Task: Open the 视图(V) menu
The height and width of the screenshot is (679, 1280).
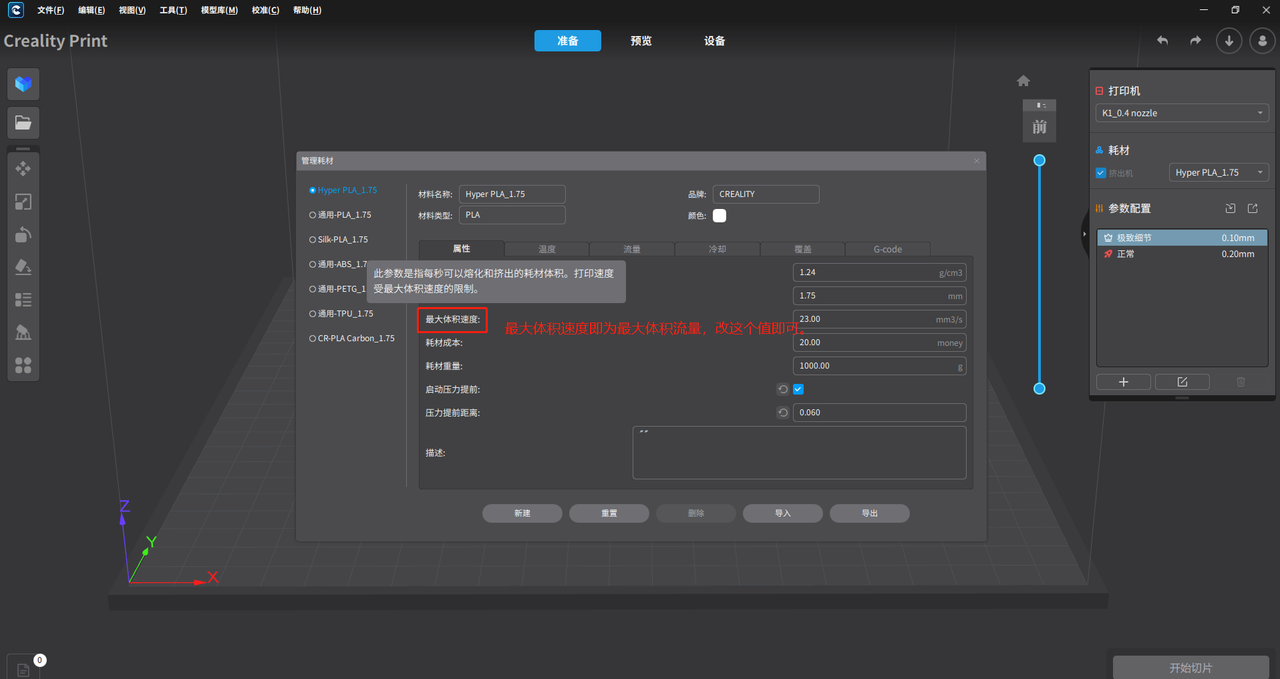Action: pyautogui.click(x=132, y=10)
